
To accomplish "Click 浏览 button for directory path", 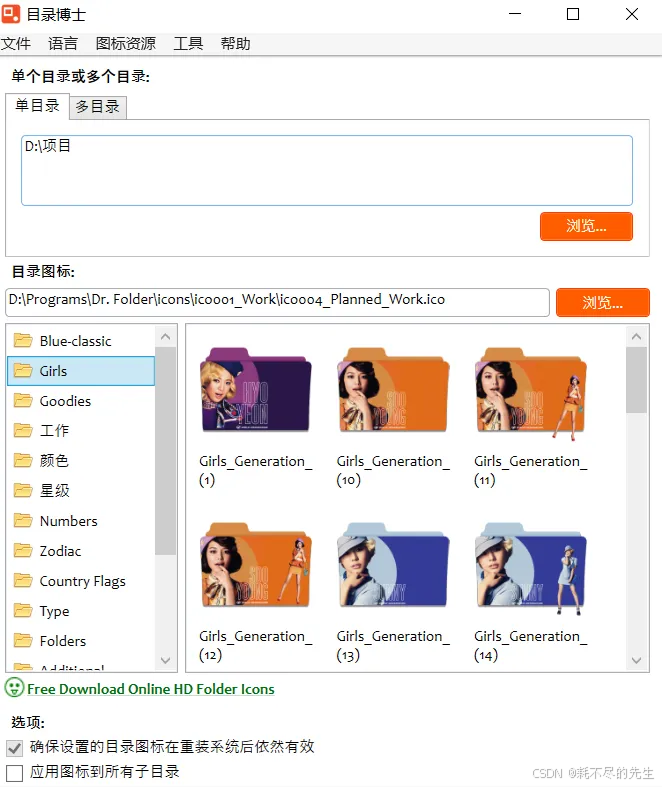I will click(586, 226).
